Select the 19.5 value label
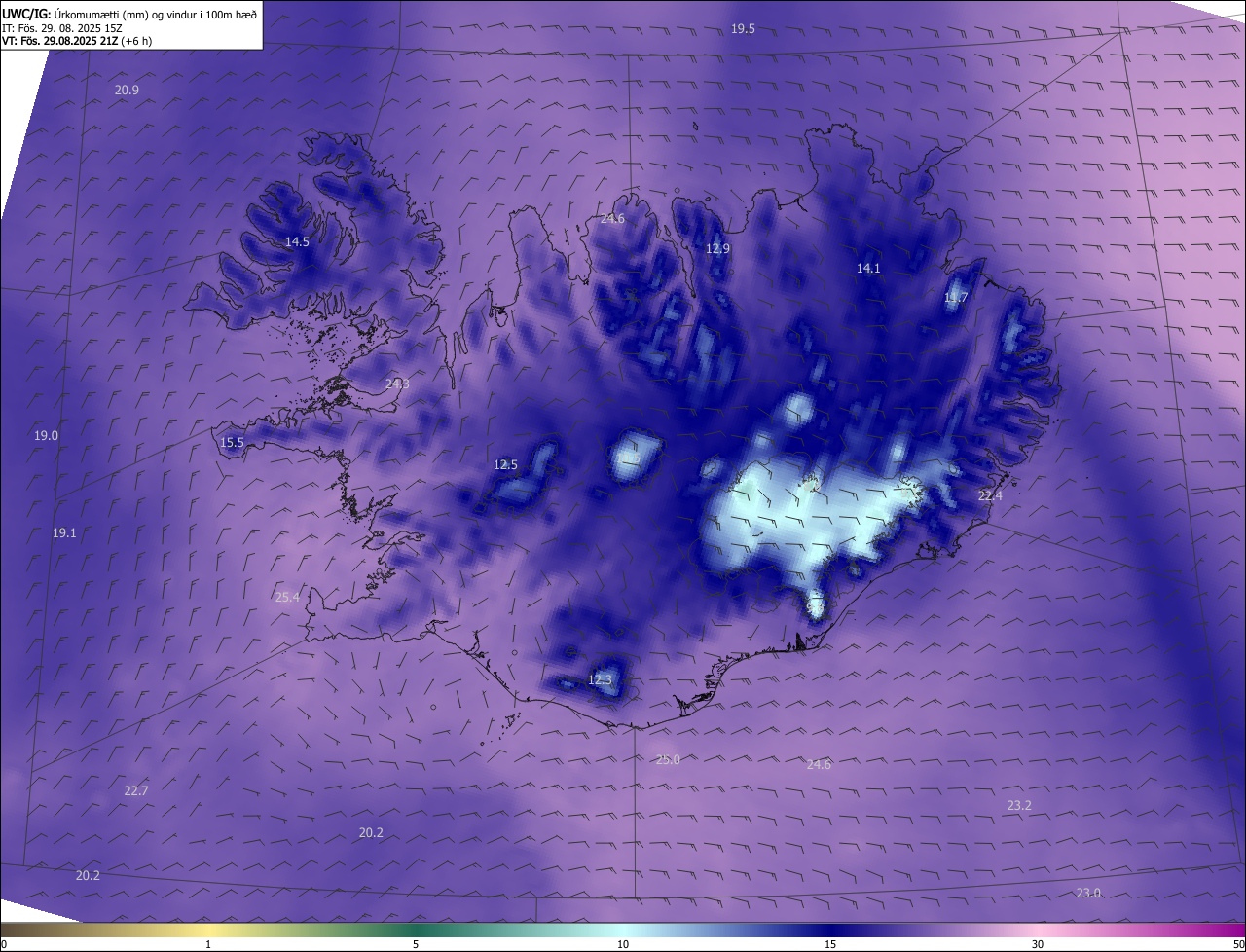The height and width of the screenshot is (952, 1246). click(743, 29)
